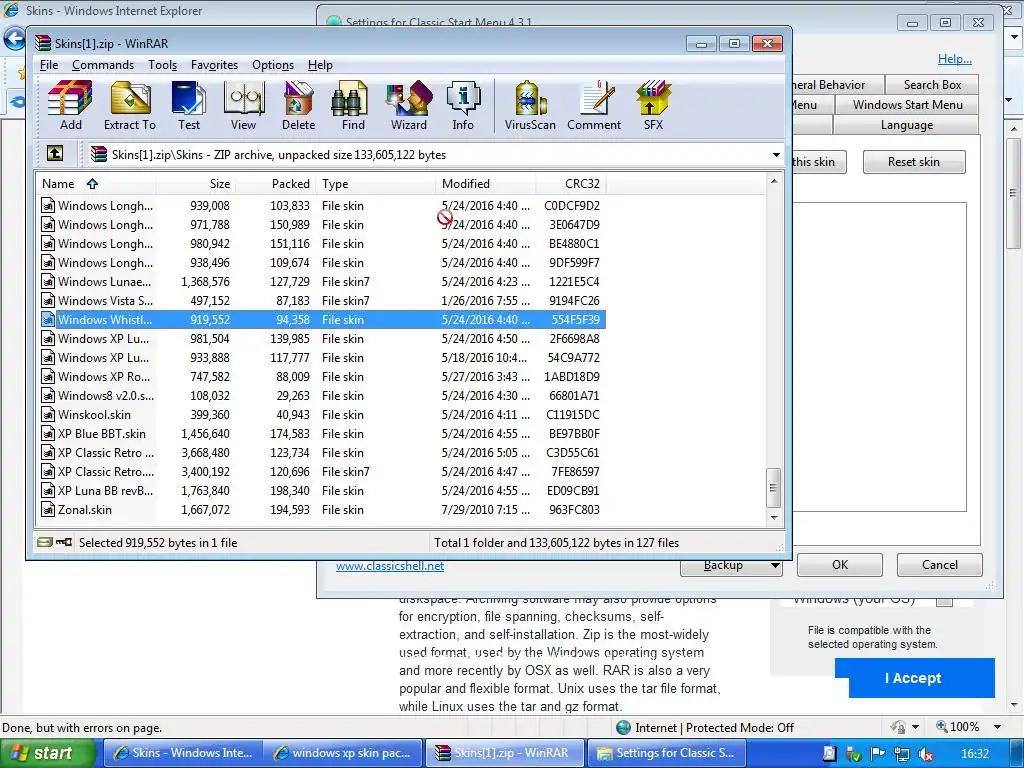1024x768 pixels.
Task: Sort file list by Name column
Action: pos(95,184)
